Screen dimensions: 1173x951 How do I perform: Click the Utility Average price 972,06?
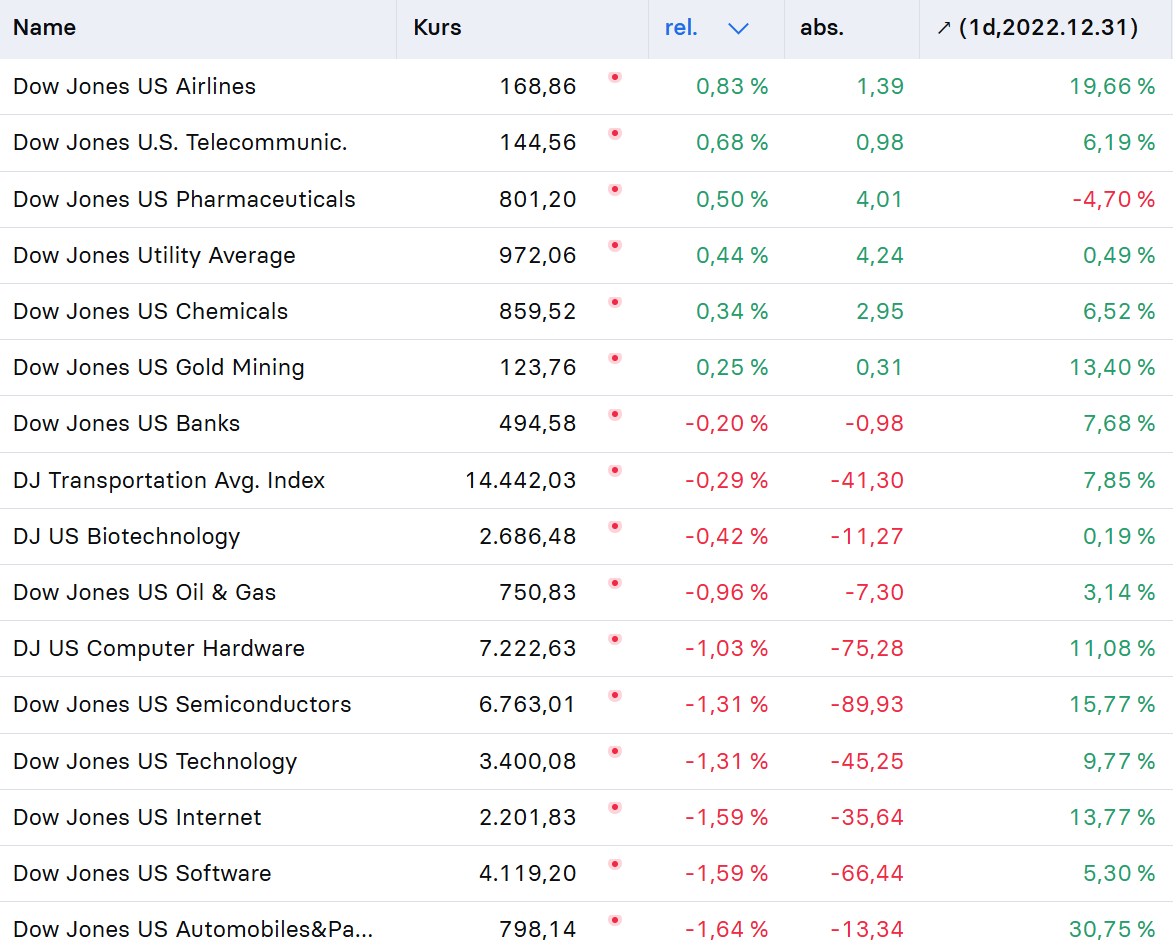(x=538, y=255)
